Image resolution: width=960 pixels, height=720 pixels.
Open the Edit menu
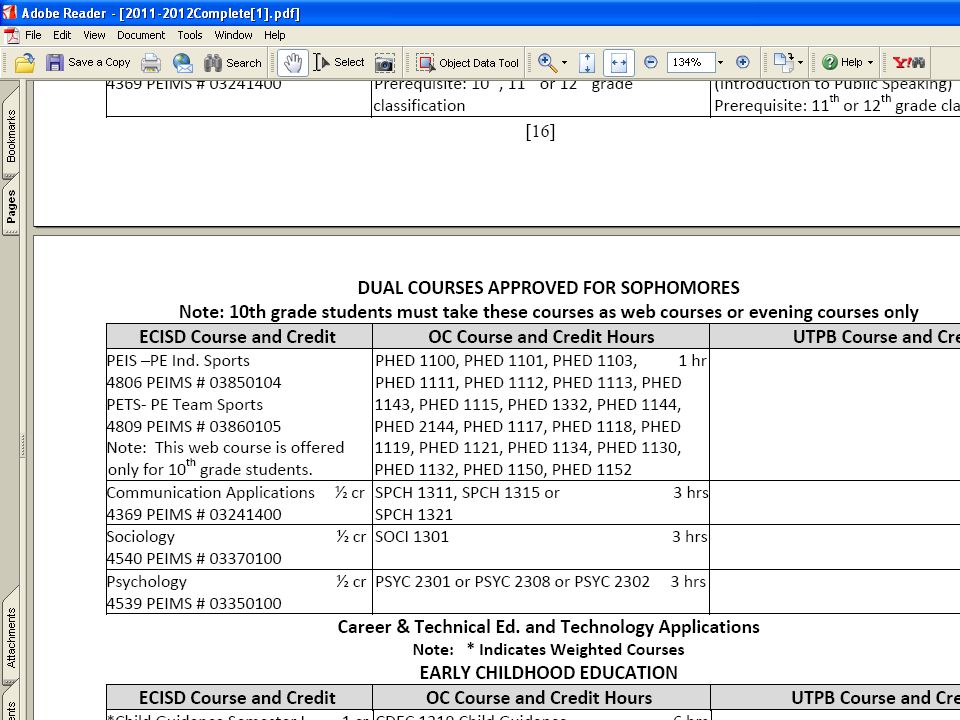coord(62,35)
